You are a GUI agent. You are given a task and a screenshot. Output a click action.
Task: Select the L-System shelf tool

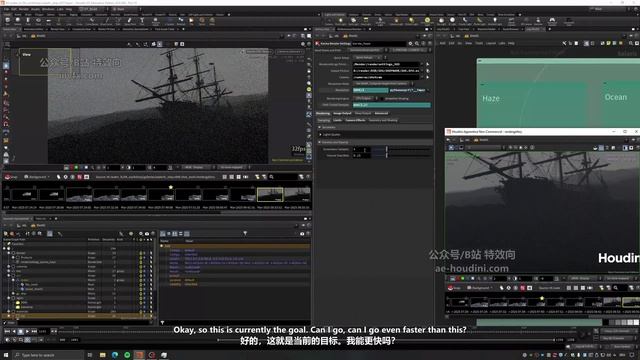(169, 20)
